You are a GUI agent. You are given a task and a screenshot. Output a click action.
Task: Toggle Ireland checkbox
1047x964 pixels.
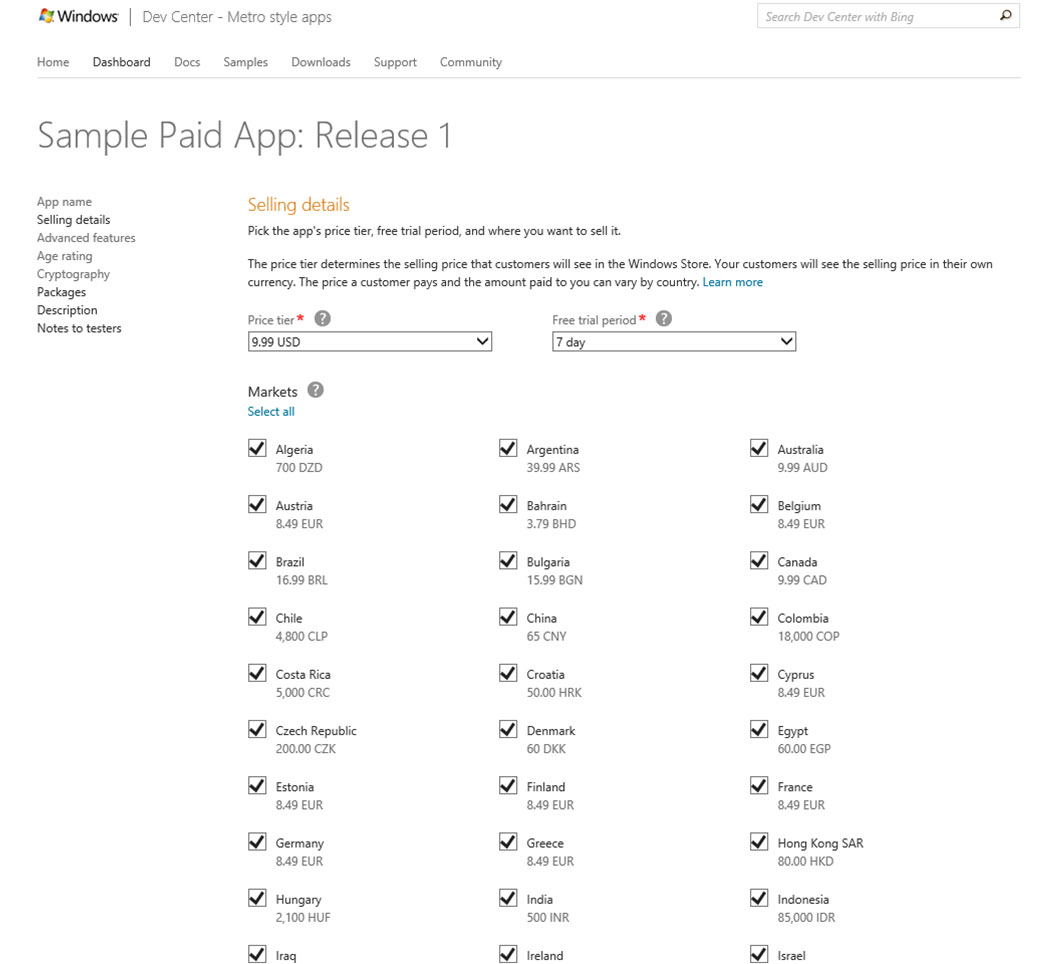click(508, 954)
